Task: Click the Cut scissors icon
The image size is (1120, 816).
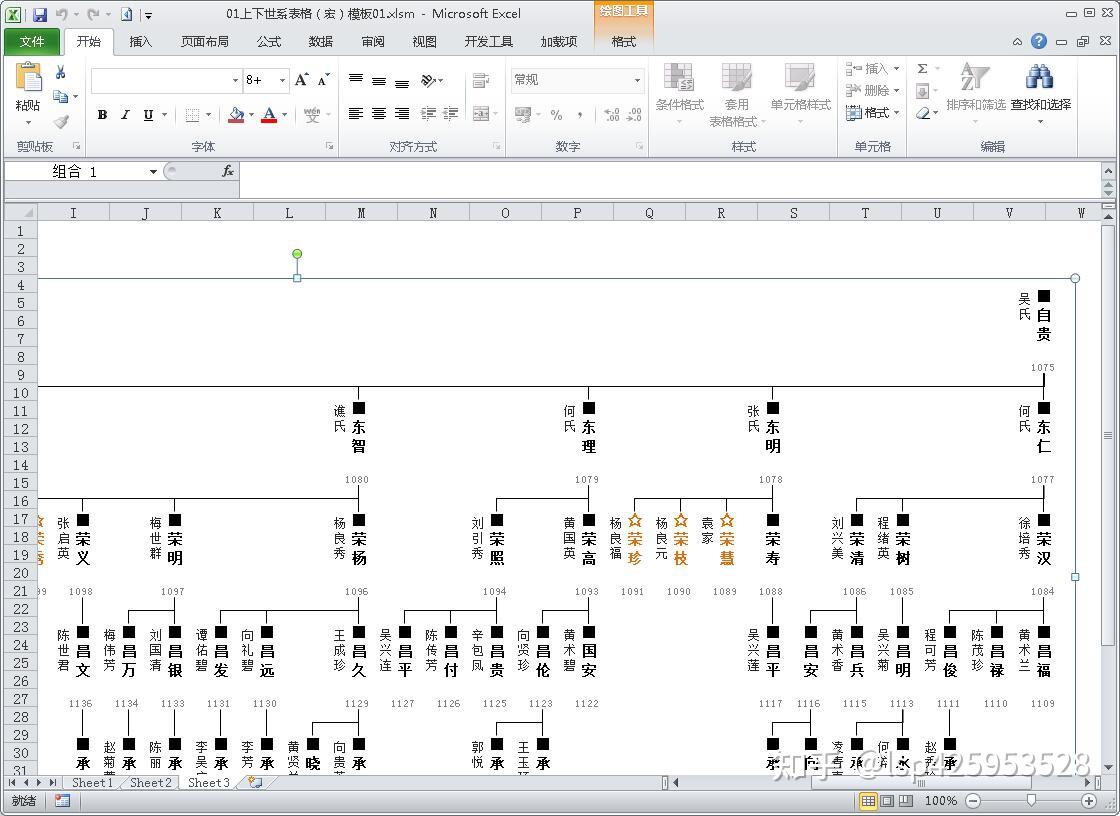Action: 60,72
